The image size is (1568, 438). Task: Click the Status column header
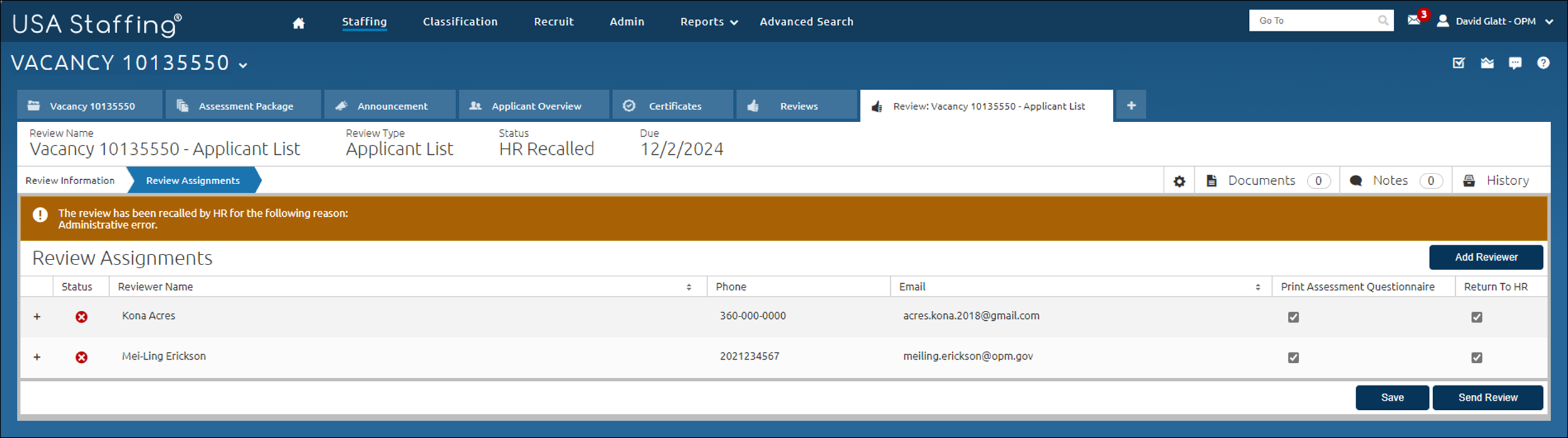pyautogui.click(x=76, y=286)
